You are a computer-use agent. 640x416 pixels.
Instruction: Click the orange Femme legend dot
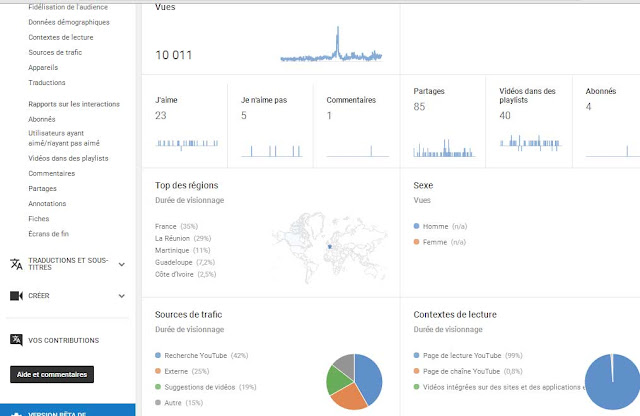point(416,242)
